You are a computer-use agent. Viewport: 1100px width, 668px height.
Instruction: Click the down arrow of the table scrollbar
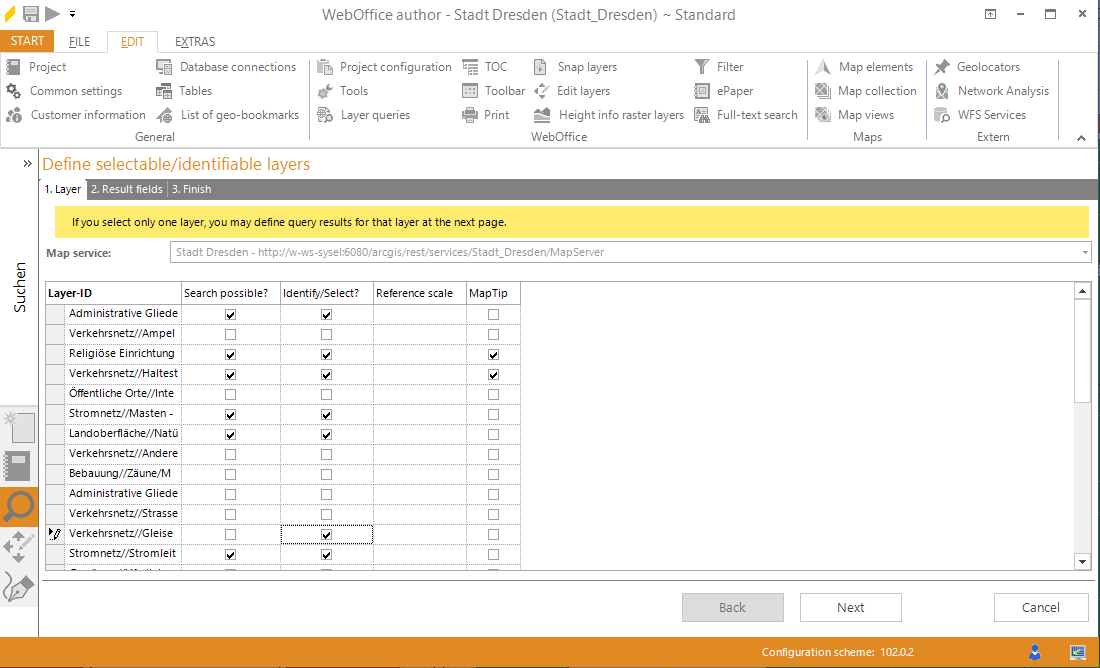[1083, 561]
